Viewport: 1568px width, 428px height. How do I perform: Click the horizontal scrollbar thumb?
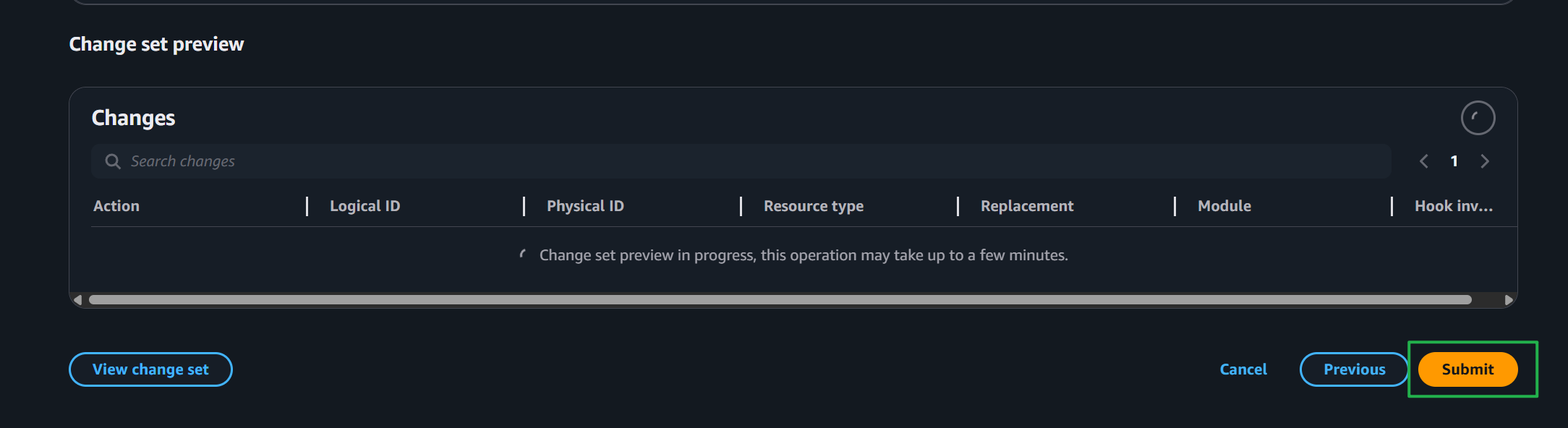tap(780, 300)
